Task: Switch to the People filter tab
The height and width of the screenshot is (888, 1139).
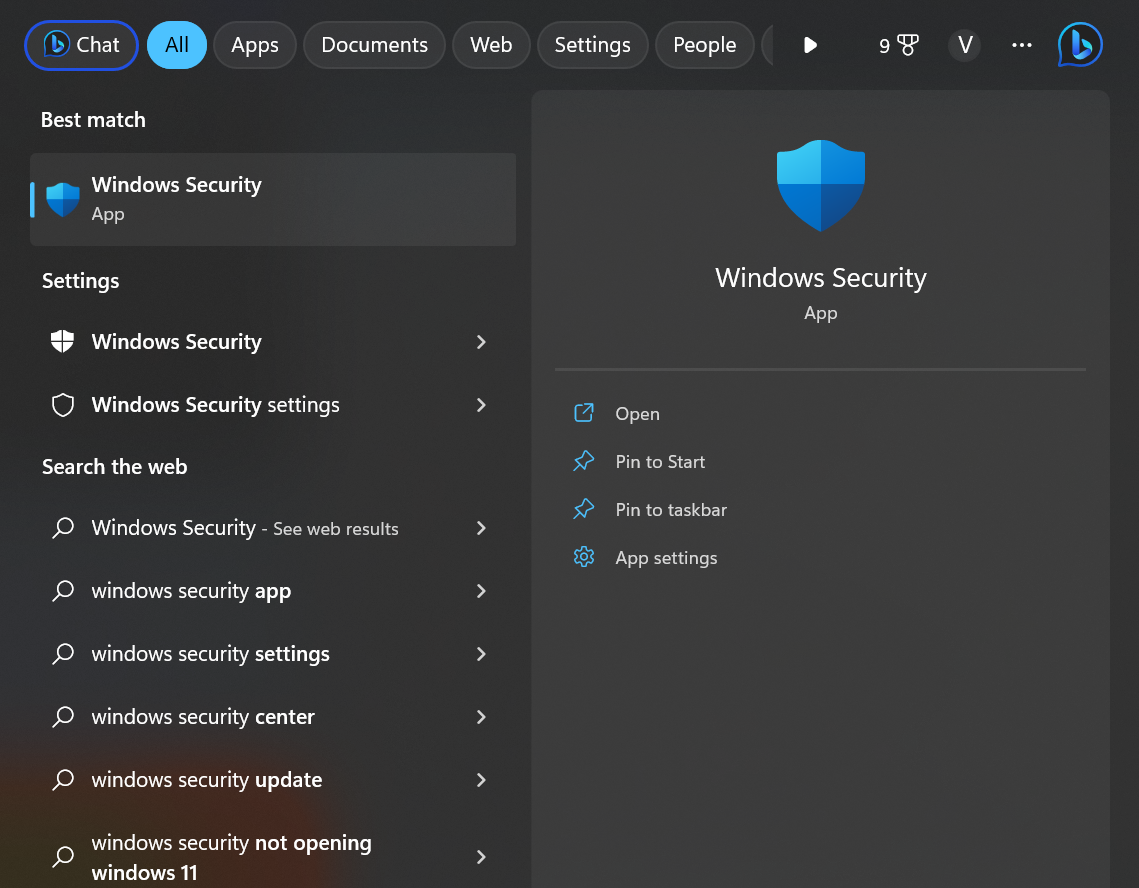Action: (x=704, y=45)
